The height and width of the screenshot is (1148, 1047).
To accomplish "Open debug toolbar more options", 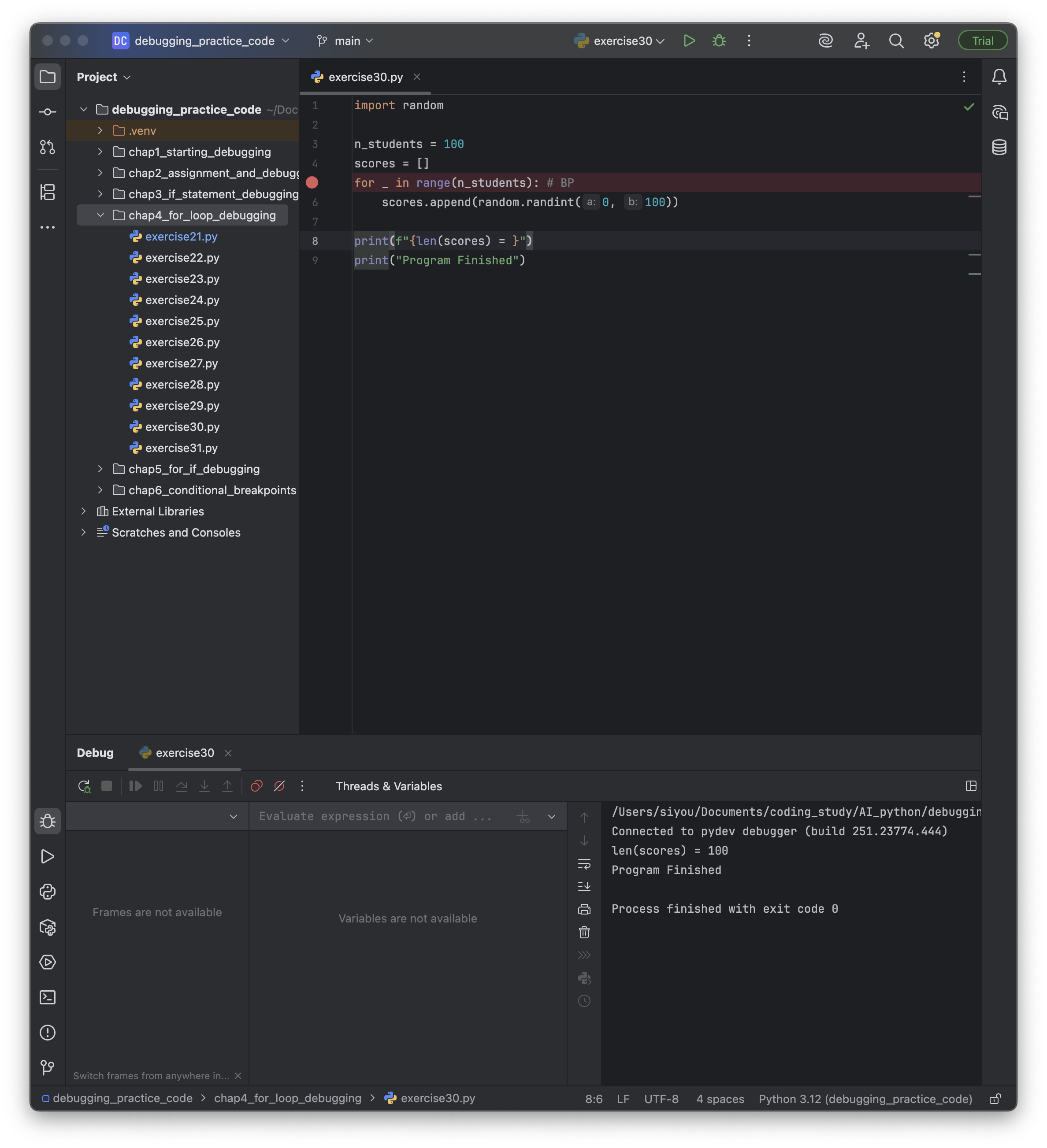I will pyautogui.click(x=302, y=786).
